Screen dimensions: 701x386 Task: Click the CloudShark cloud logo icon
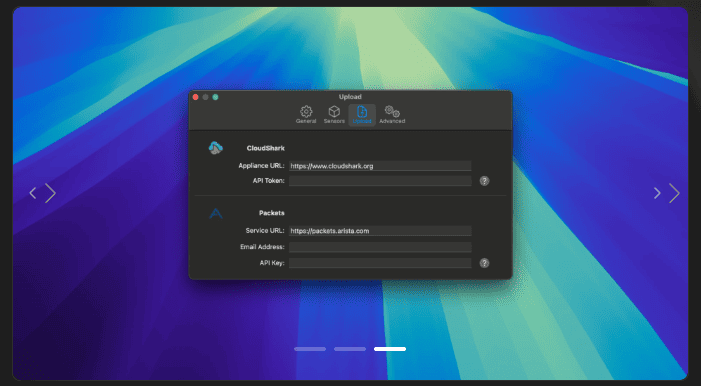coord(215,148)
